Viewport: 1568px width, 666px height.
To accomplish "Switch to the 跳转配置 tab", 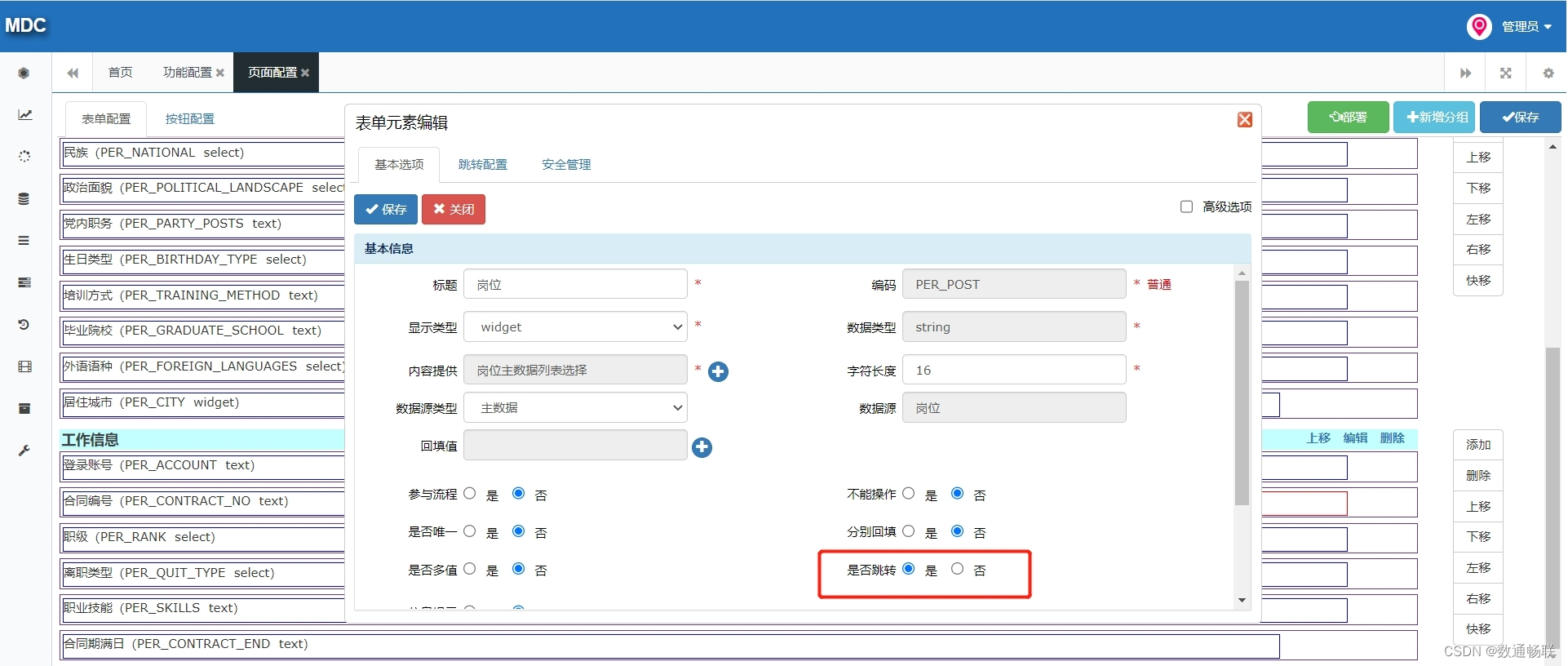I will tap(483, 165).
